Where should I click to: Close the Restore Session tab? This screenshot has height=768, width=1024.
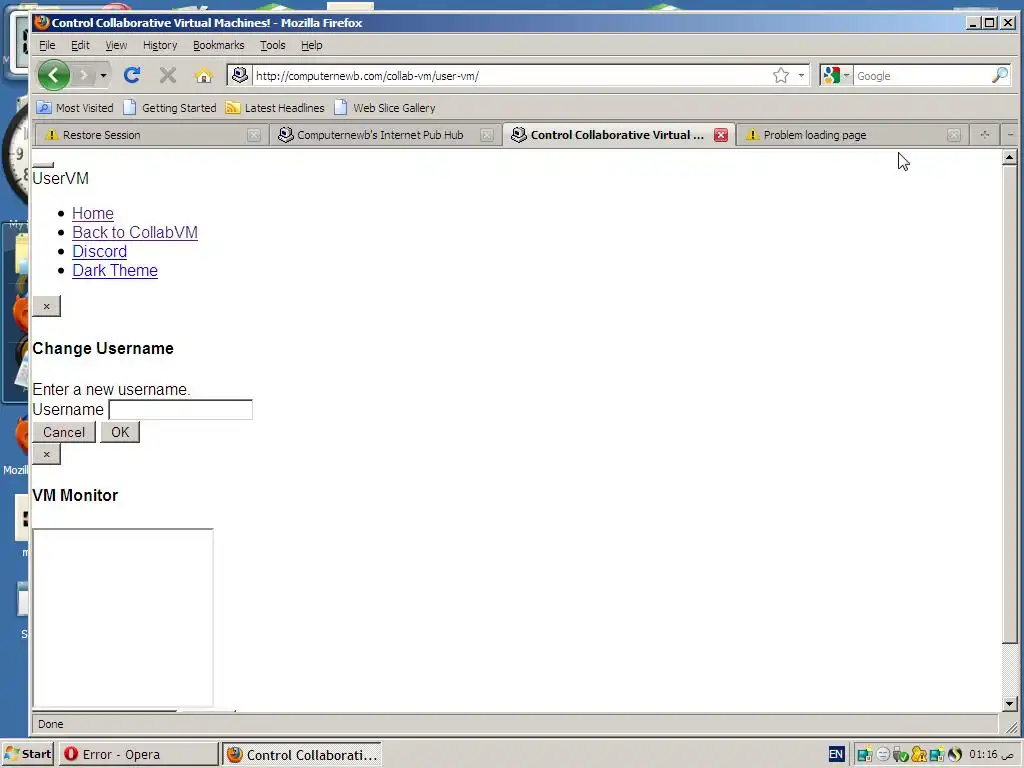click(254, 135)
